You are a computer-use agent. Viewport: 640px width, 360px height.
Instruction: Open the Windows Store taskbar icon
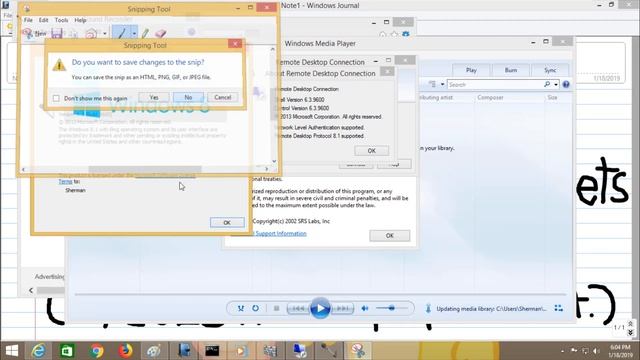tap(67, 351)
